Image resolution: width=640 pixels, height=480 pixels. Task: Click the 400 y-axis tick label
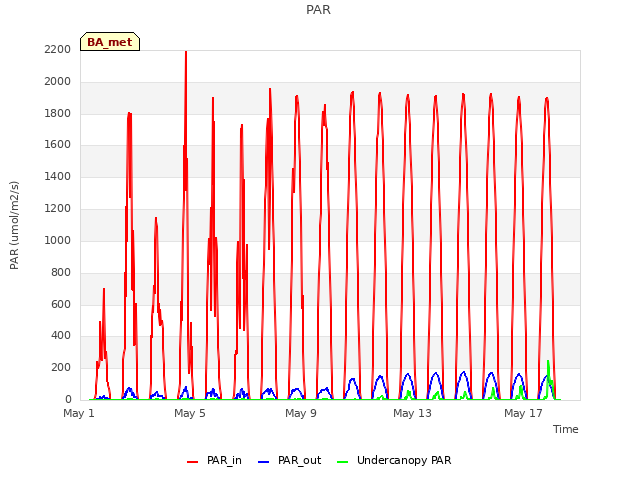coord(61,336)
